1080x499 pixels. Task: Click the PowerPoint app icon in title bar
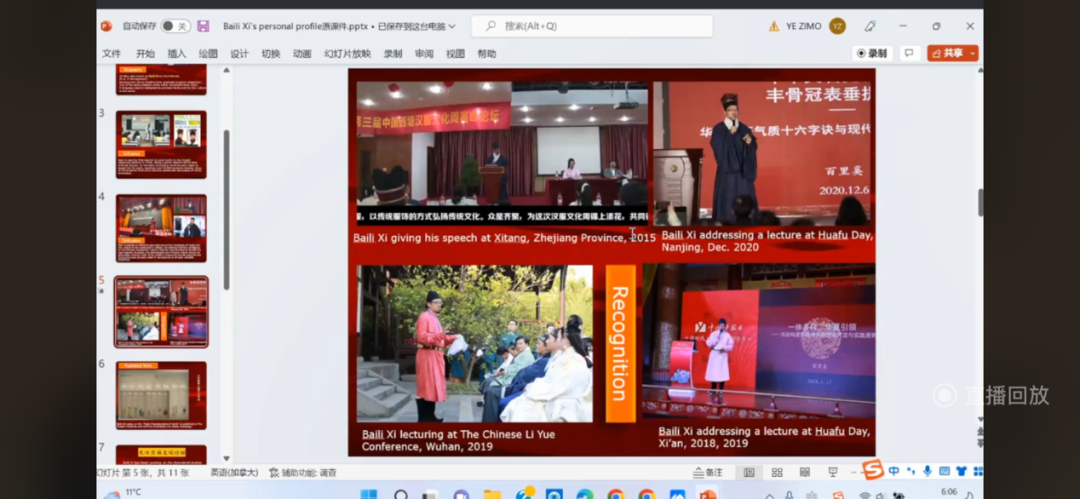(106, 26)
